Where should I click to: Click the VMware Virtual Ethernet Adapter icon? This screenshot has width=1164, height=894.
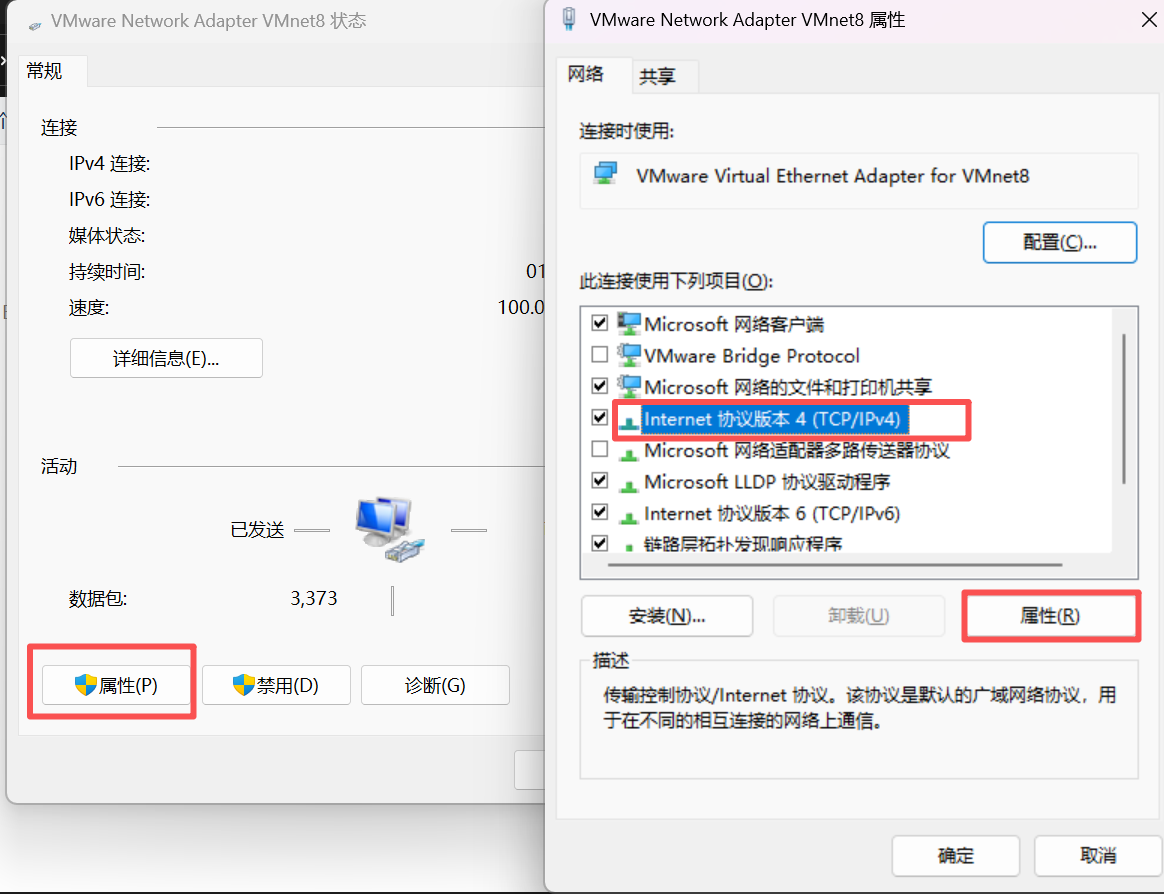pyautogui.click(x=605, y=174)
